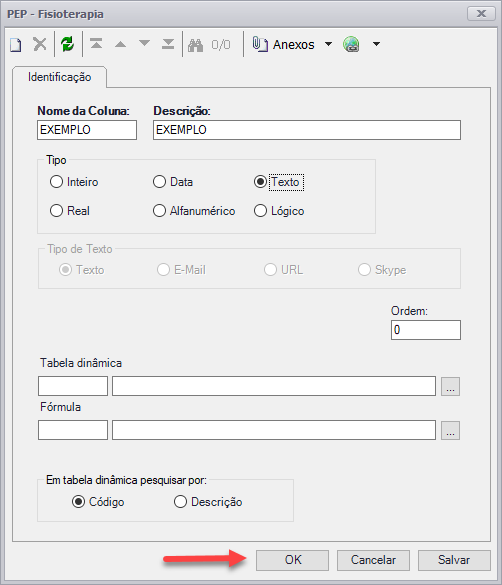The height and width of the screenshot is (585, 502).
Task: Click the Salvar button
Action: [454, 560]
